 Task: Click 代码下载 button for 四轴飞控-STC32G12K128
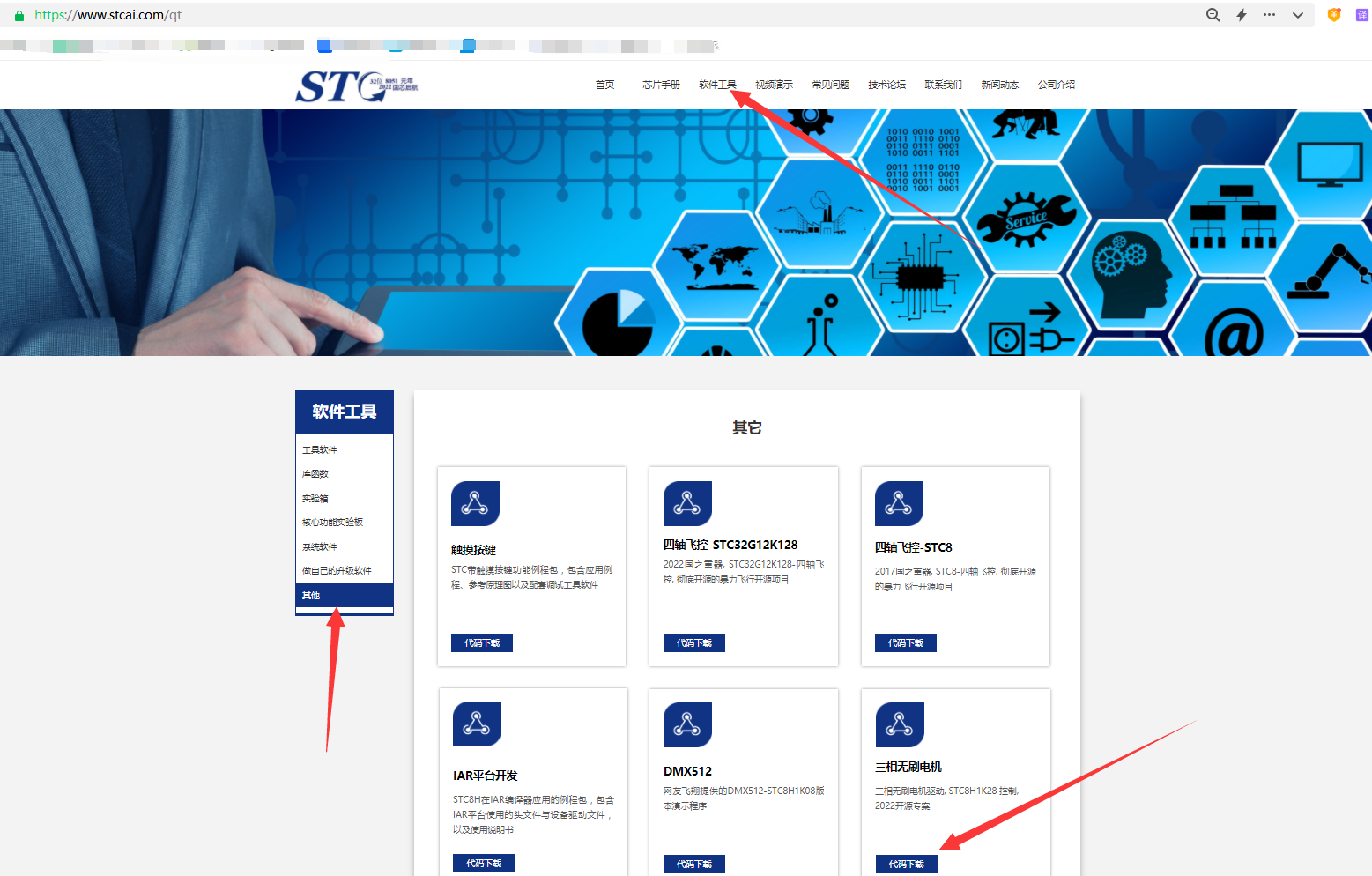pos(694,643)
